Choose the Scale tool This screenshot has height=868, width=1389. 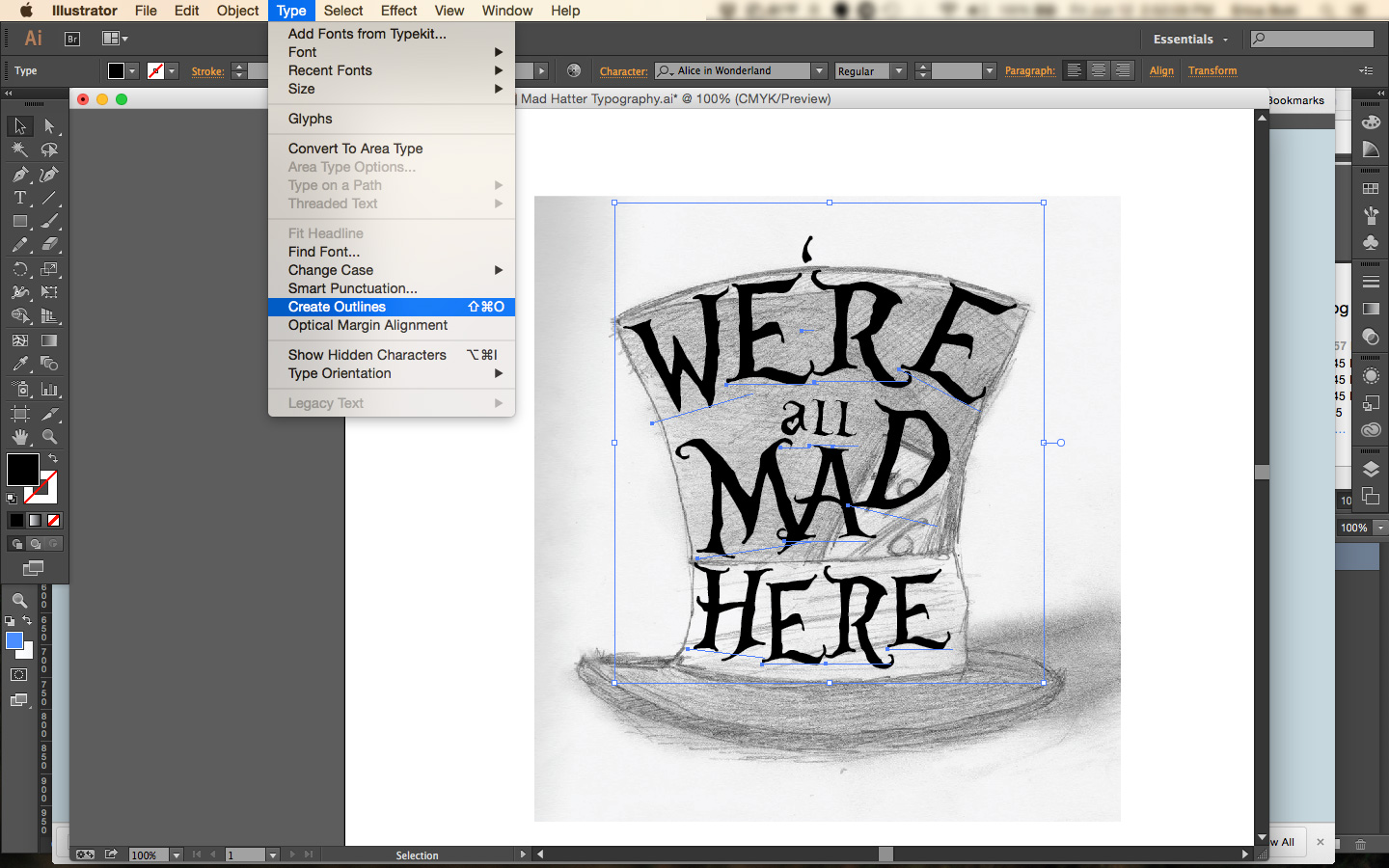49,269
